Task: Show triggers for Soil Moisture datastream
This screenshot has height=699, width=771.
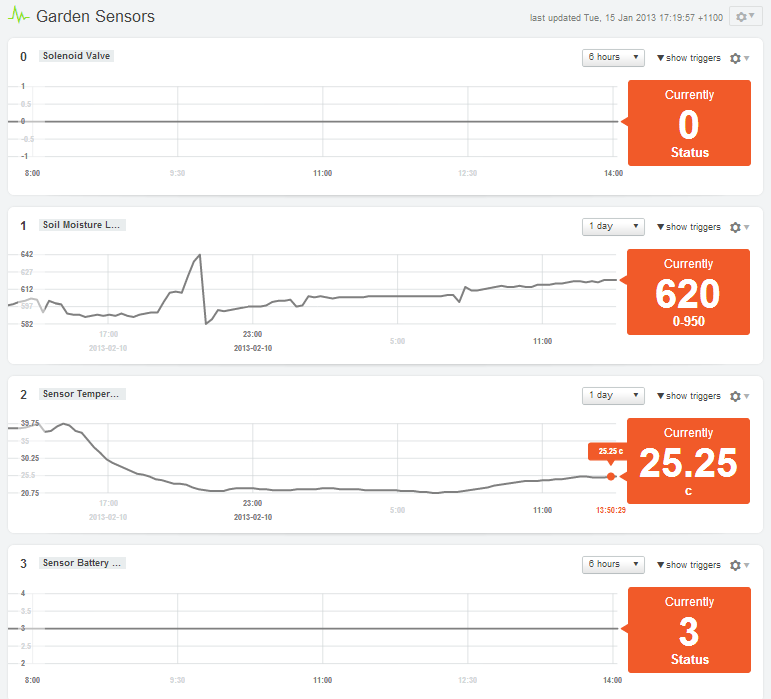Action: point(688,227)
